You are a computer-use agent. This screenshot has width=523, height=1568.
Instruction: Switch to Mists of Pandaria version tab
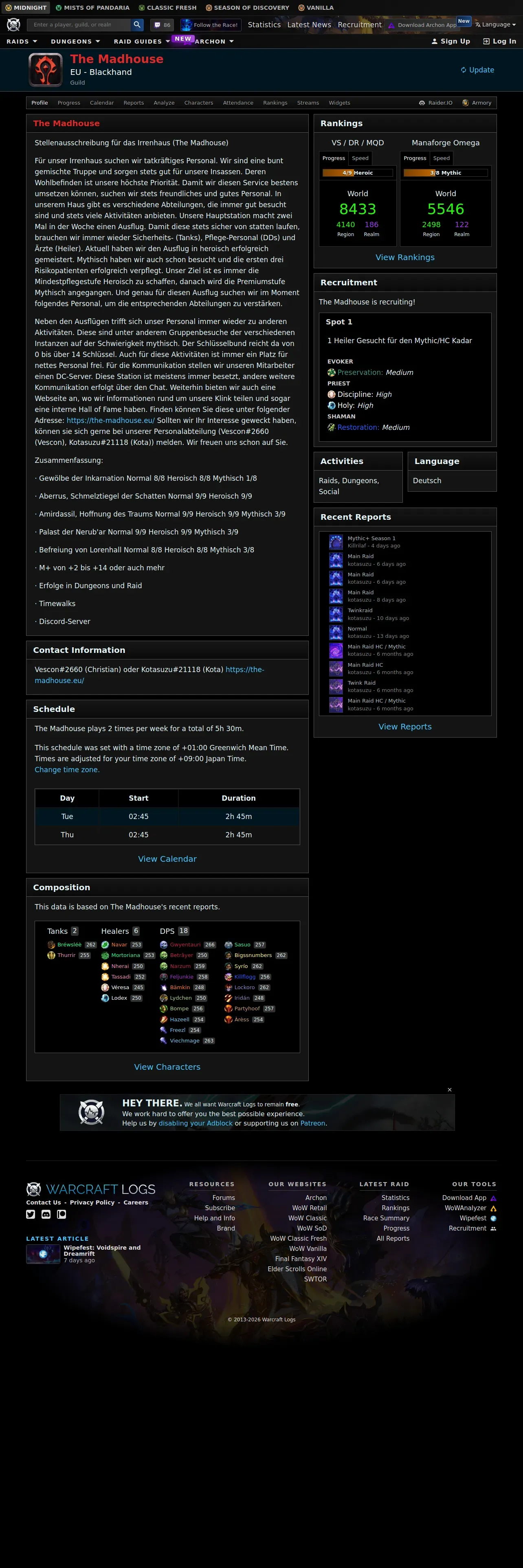tap(92, 7)
